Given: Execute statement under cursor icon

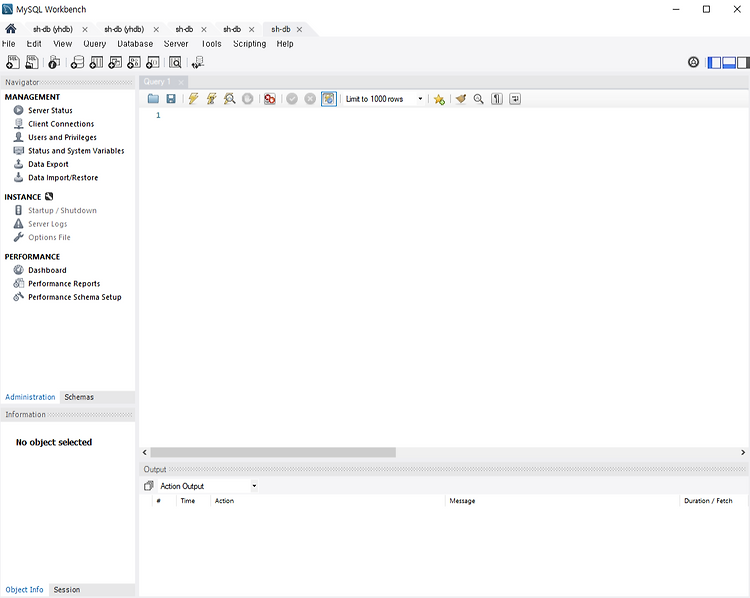Looking at the screenshot, I should click(211, 99).
